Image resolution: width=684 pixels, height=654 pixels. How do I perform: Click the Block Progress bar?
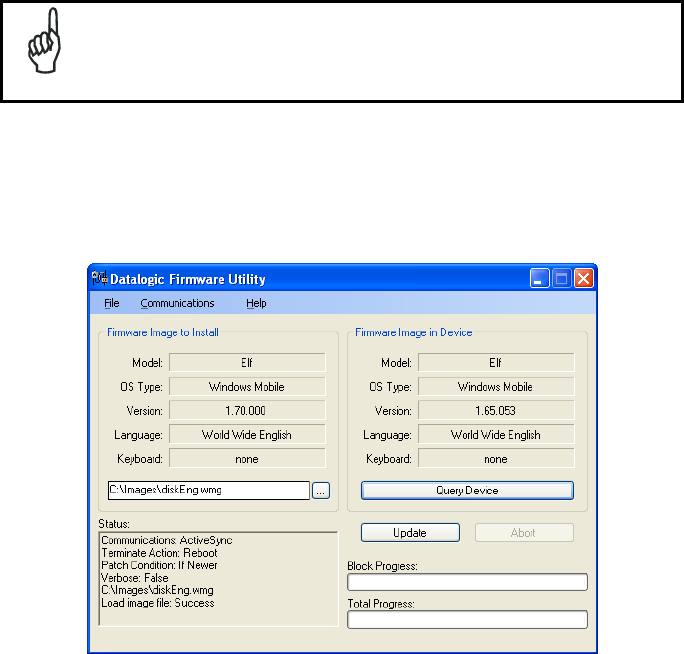(467, 582)
